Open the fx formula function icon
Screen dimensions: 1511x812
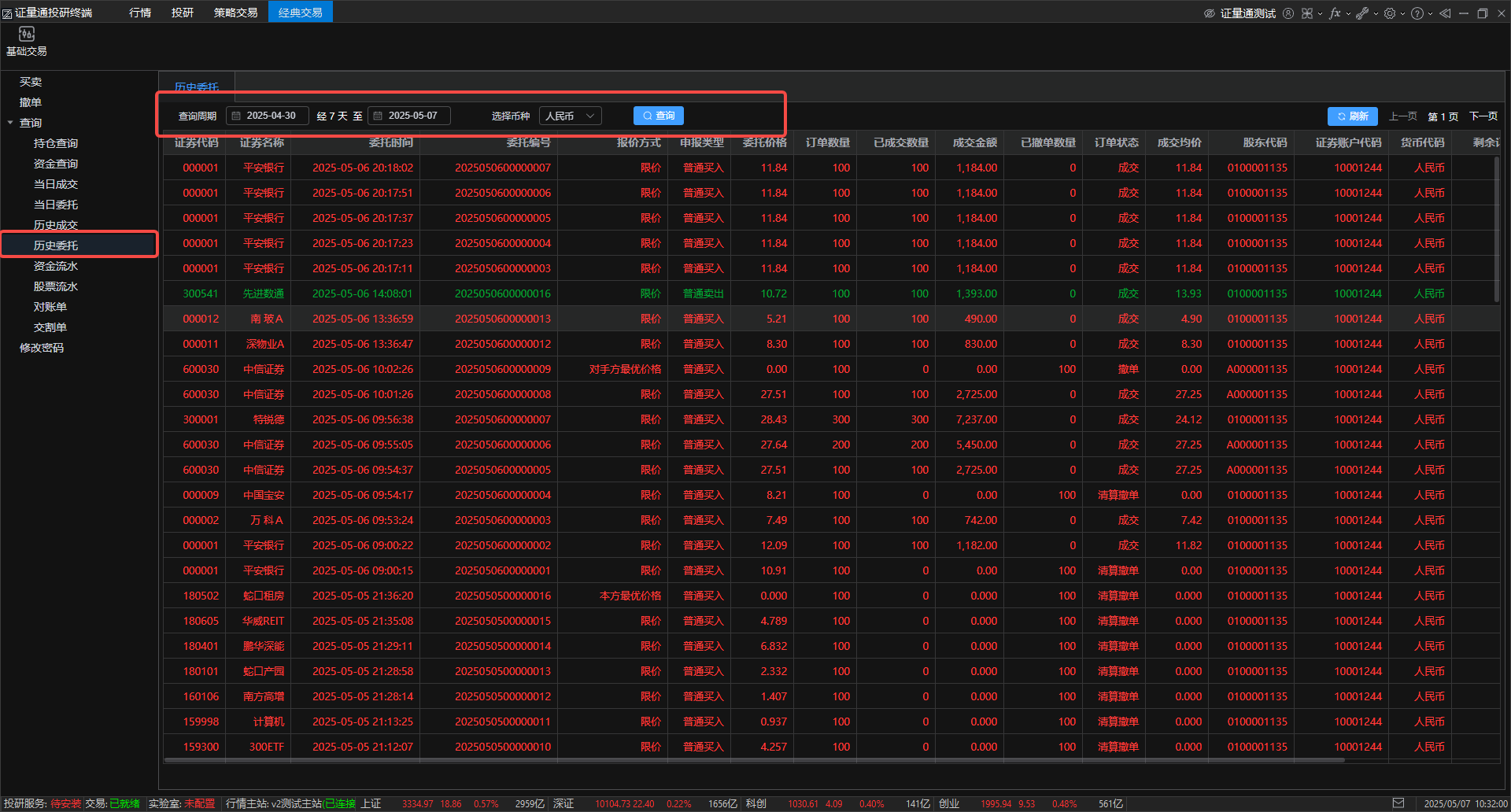tap(1335, 13)
